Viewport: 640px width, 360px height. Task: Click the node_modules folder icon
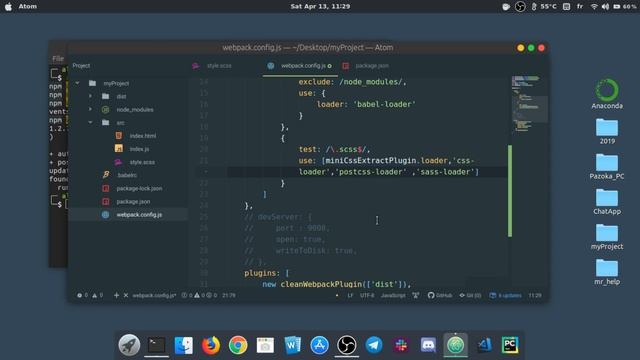(105, 109)
